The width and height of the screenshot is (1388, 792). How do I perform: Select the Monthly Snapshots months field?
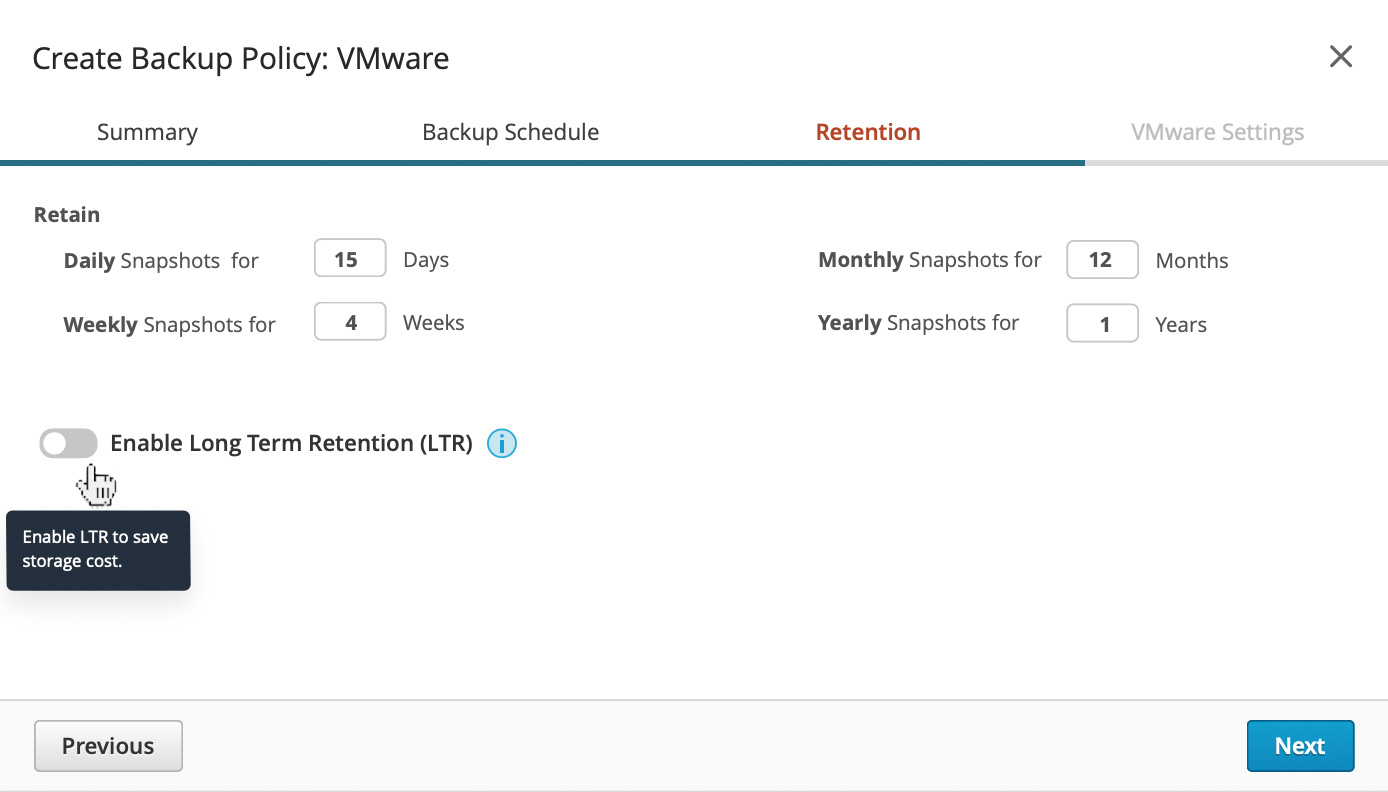[1101, 260]
